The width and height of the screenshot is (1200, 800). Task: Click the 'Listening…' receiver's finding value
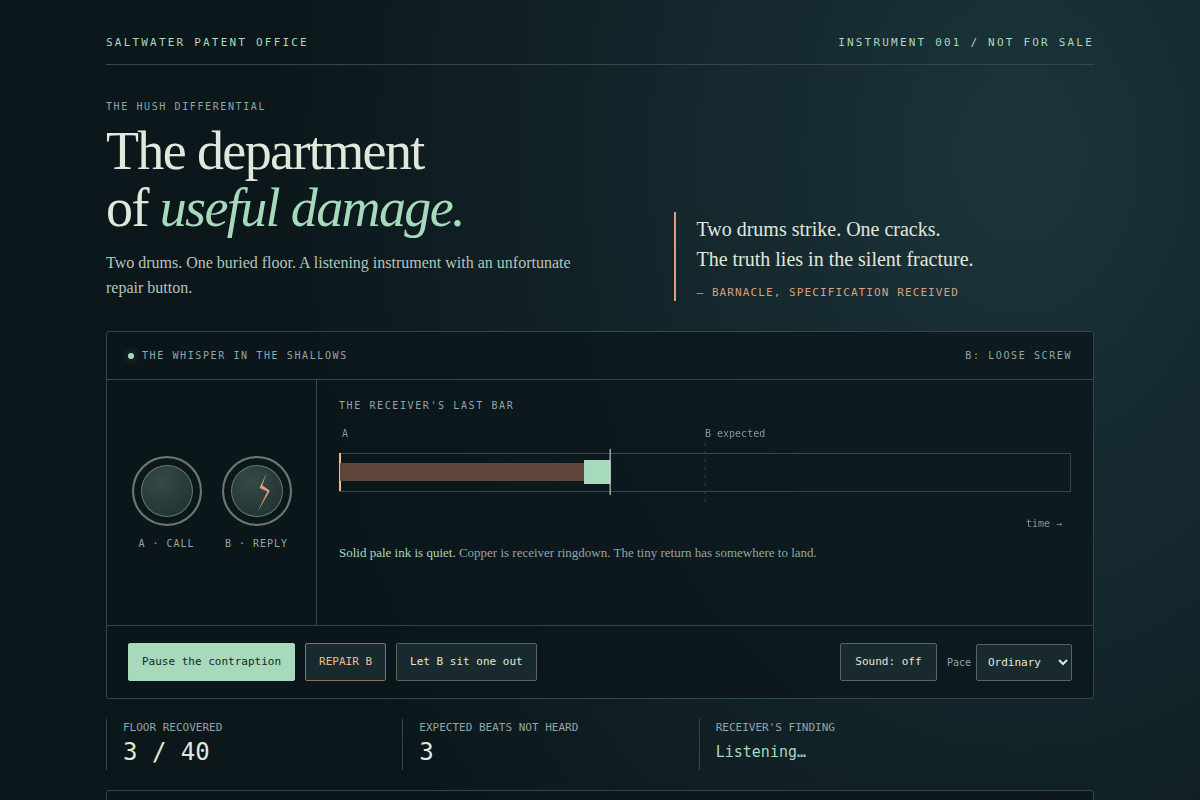761,752
